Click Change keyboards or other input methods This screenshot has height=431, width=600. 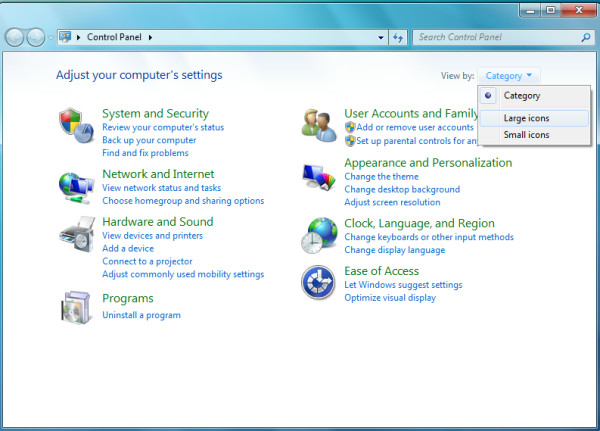click(x=429, y=237)
